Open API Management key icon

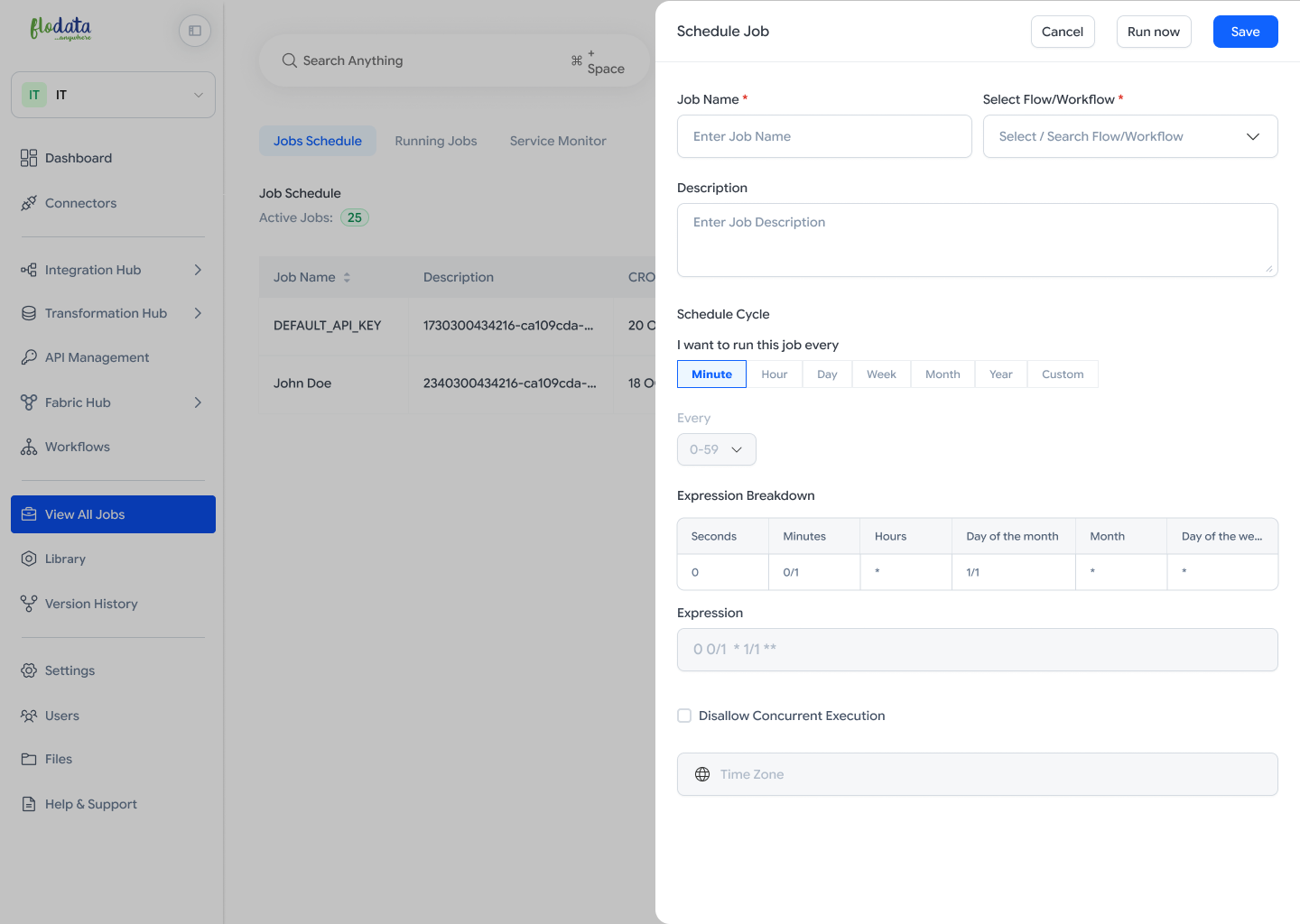coord(29,357)
